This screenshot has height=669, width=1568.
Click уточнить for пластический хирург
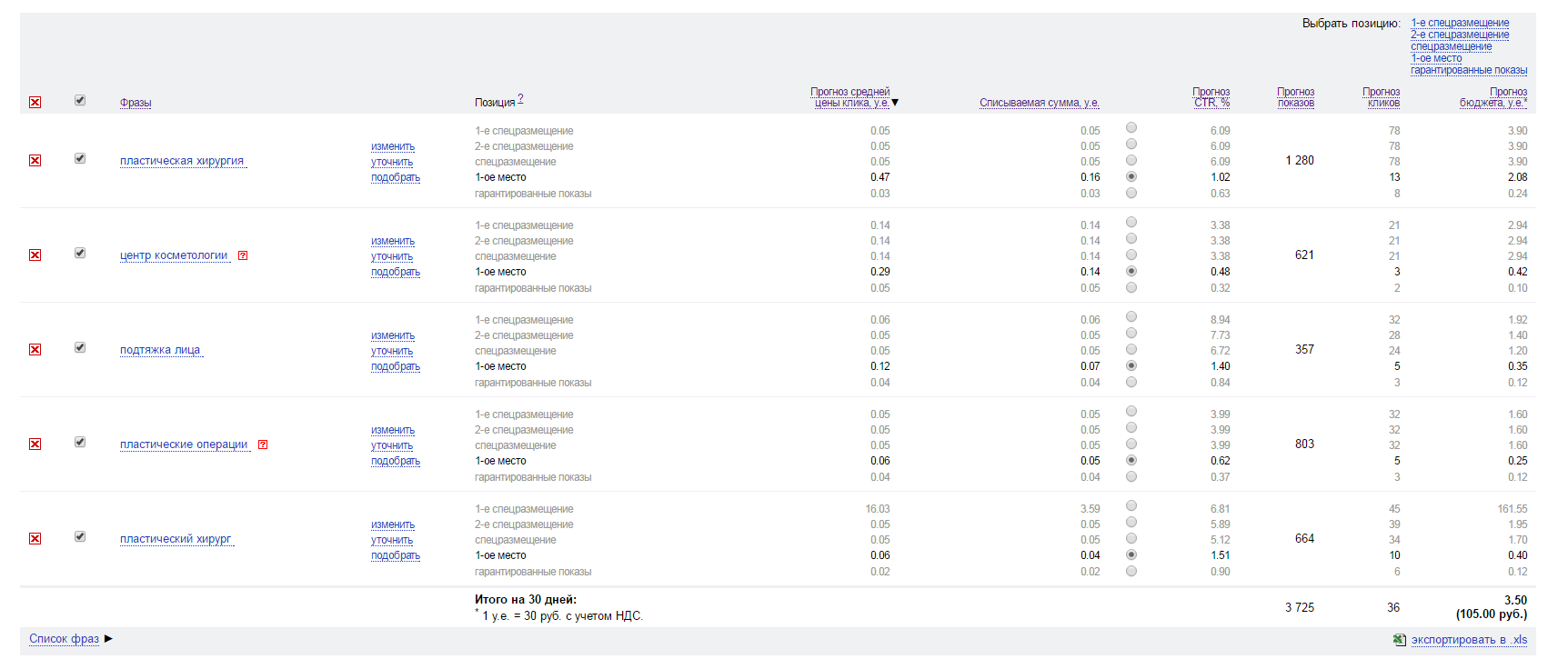(x=392, y=540)
